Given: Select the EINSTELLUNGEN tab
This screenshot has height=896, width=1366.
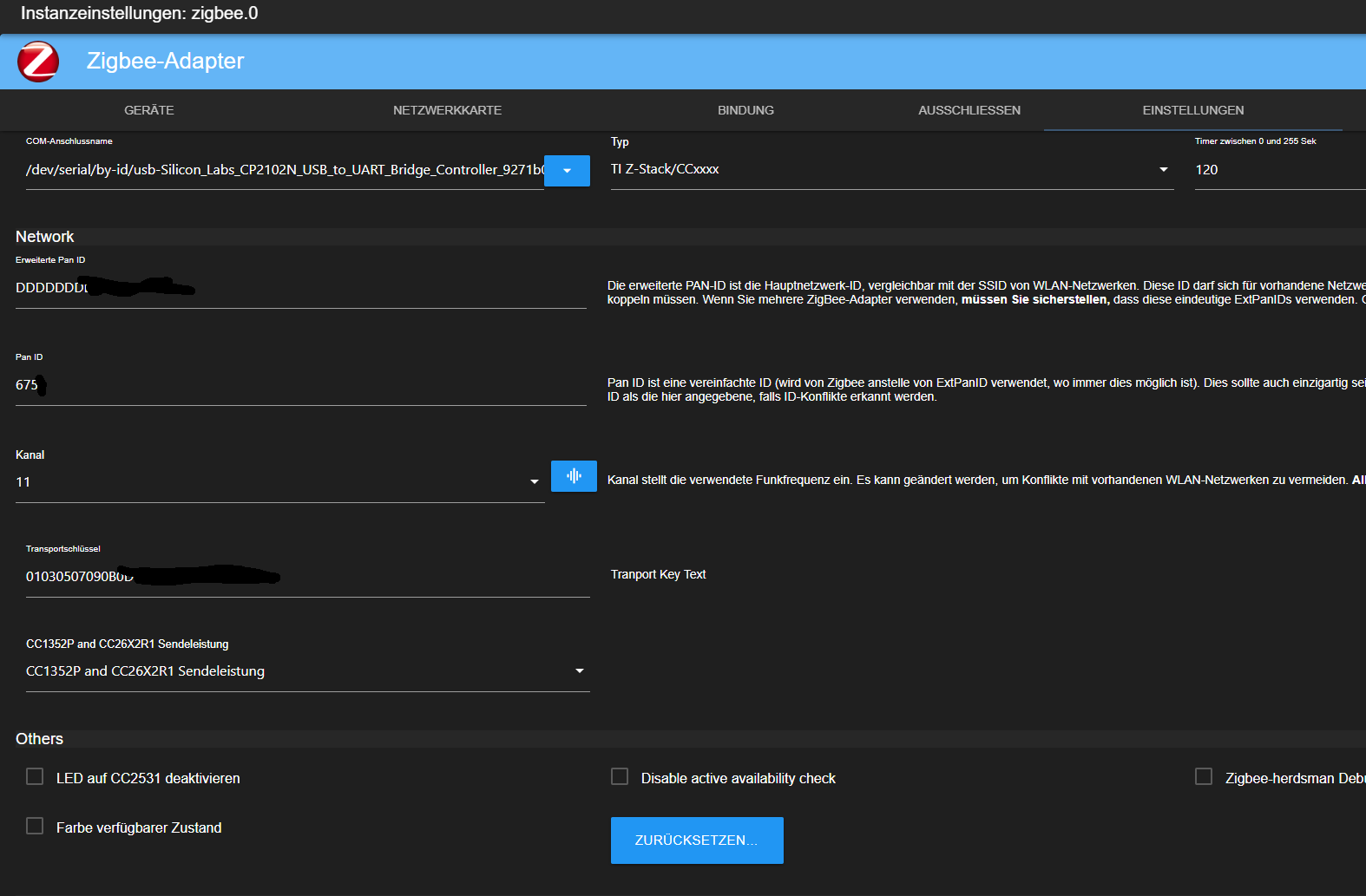Looking at the screenshot, I should [x=1193, y=110].
